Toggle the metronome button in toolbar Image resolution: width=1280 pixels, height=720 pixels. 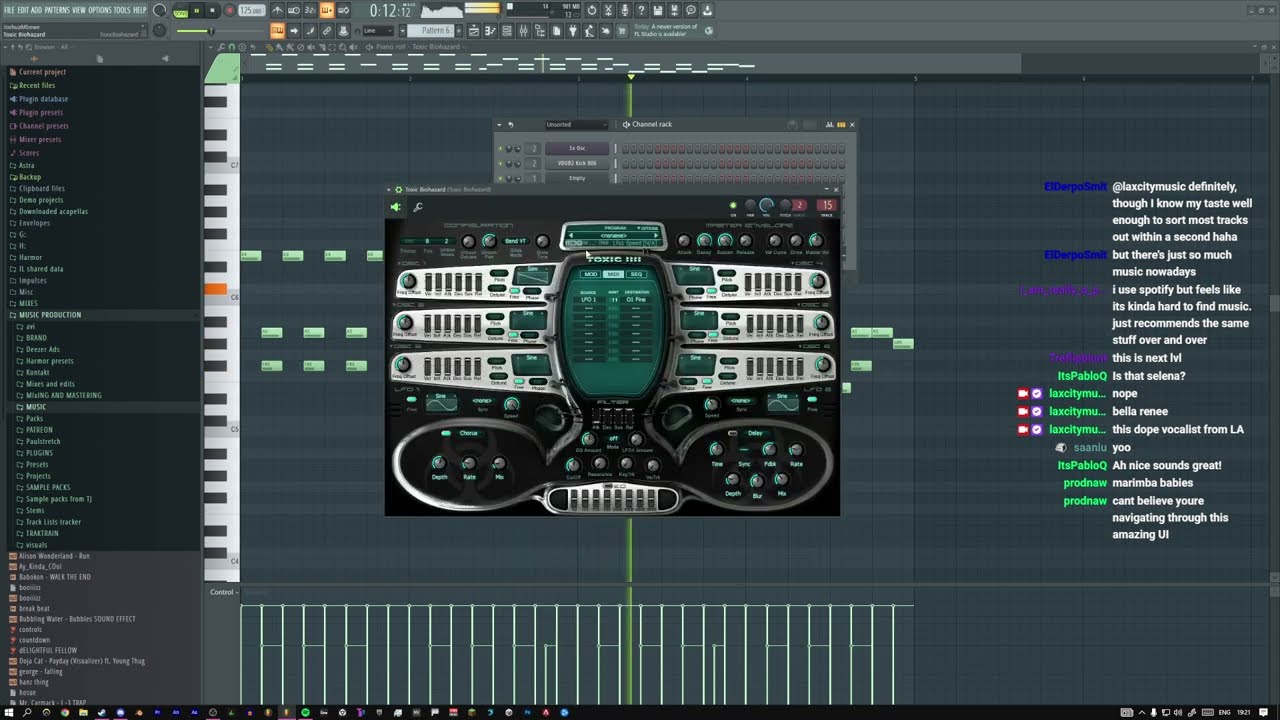[x=278, y=11]
